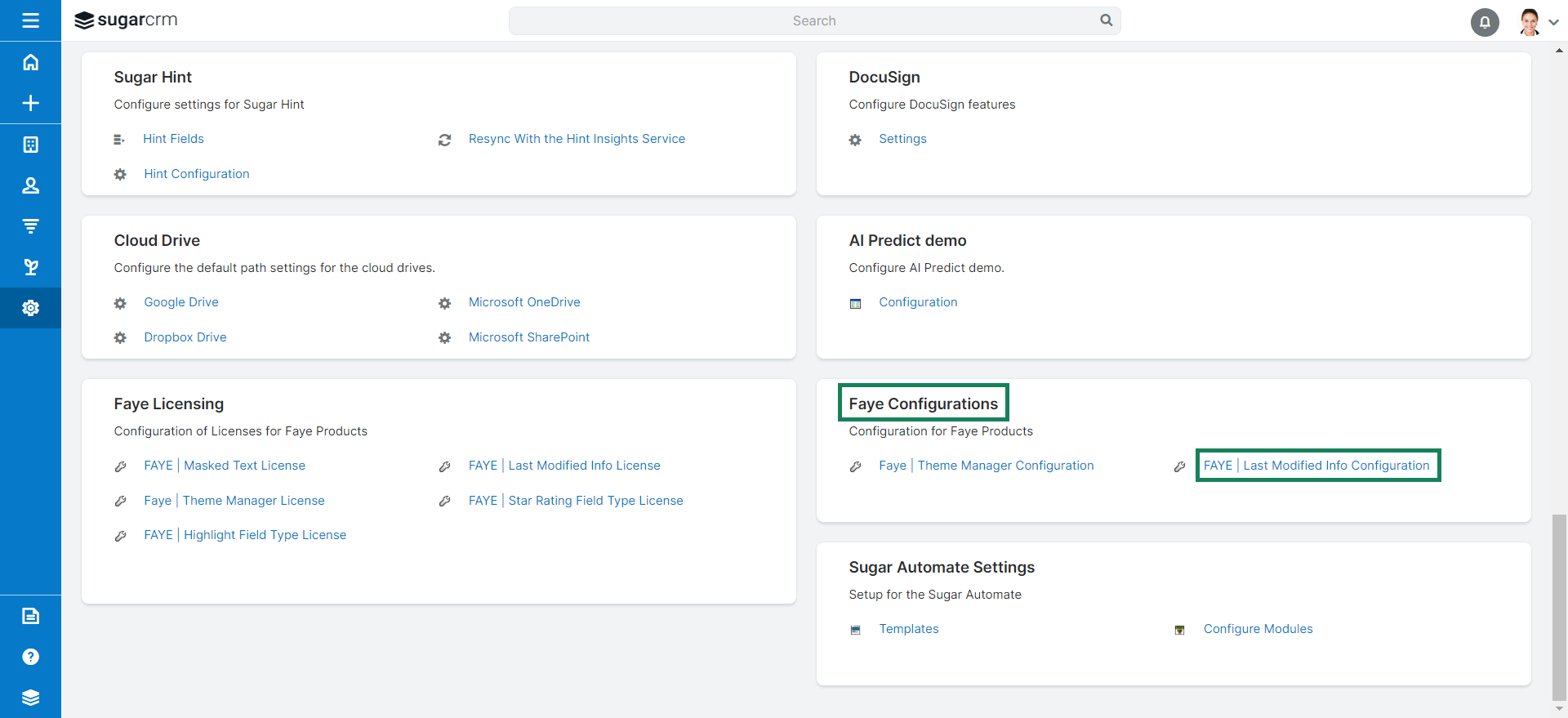
Task: Open DocuSign Settings link
Action: [x=902, y=139]
